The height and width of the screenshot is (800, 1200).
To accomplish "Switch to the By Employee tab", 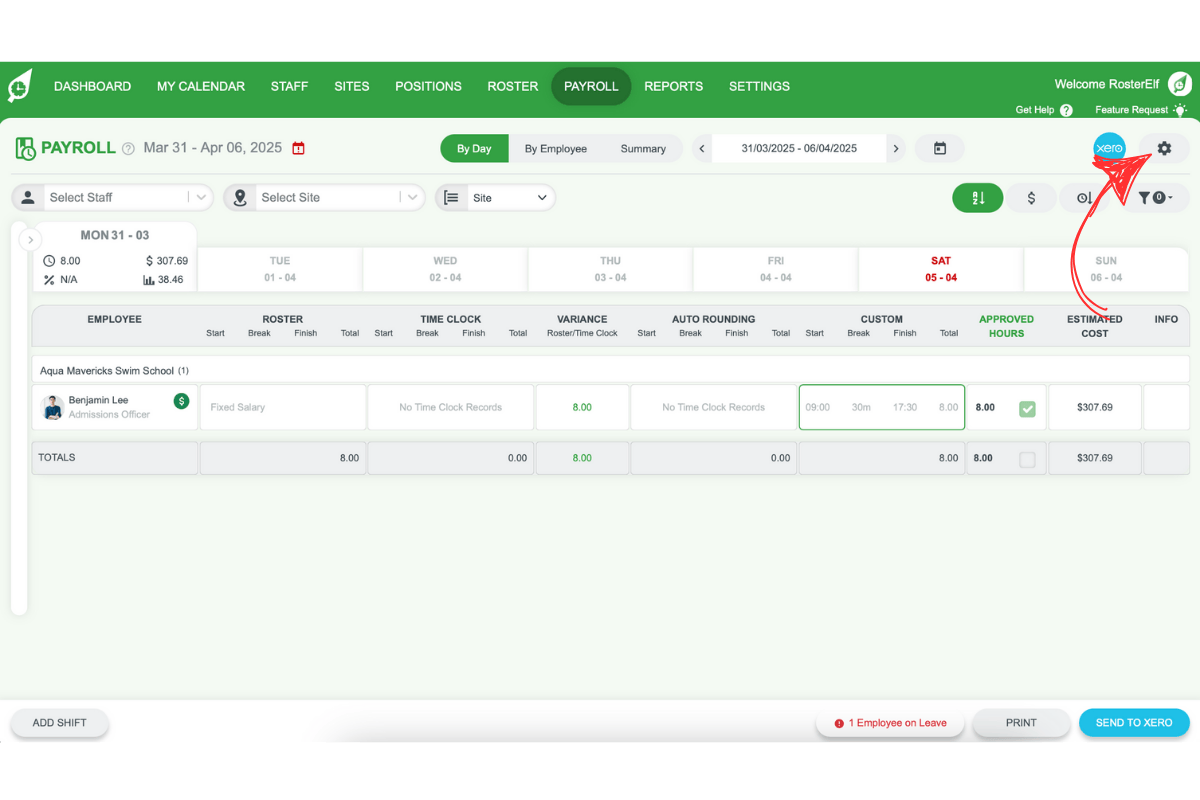I will point(556,148).
